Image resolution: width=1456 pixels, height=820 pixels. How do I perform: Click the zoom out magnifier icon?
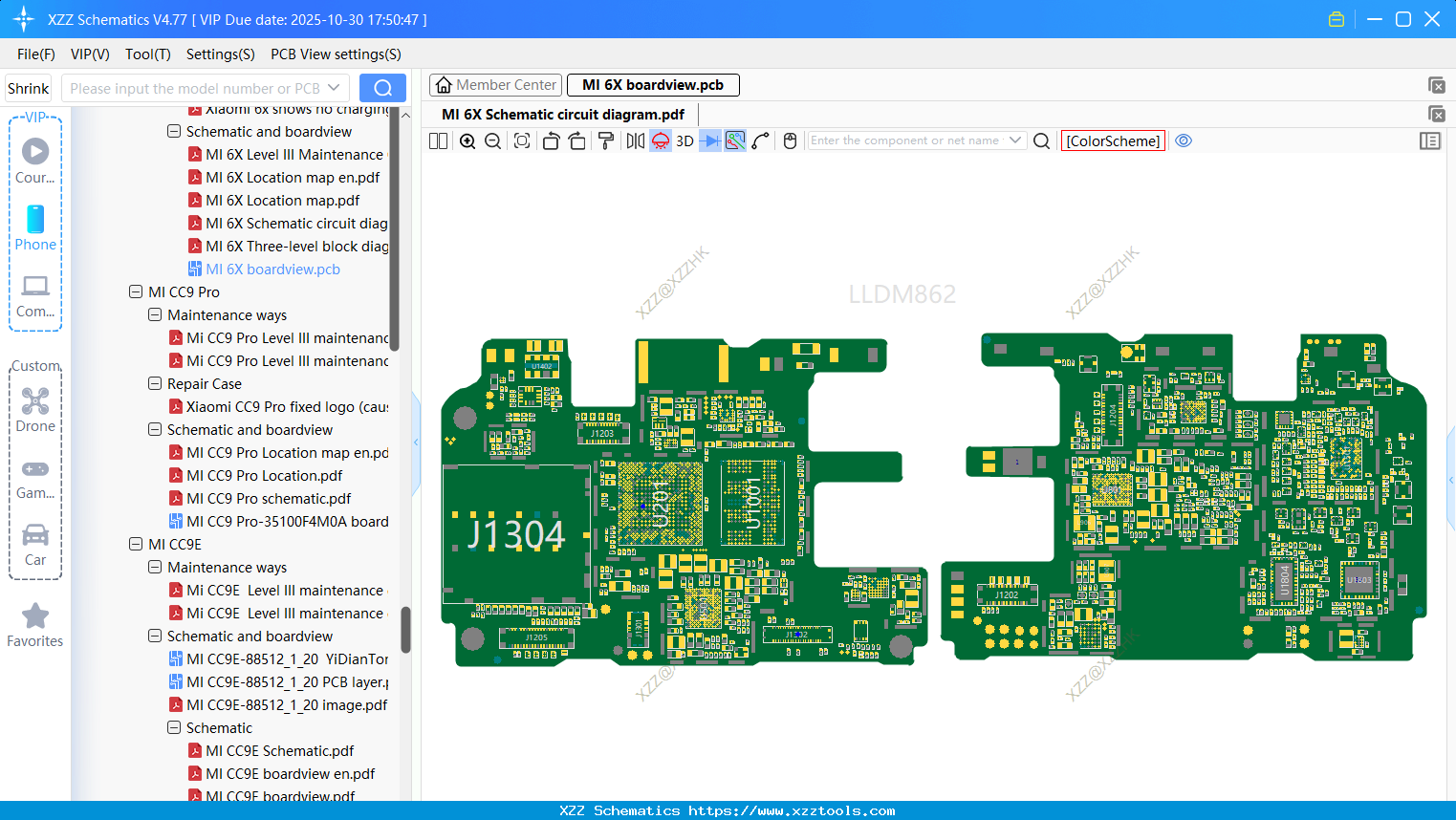coord(493,141)
